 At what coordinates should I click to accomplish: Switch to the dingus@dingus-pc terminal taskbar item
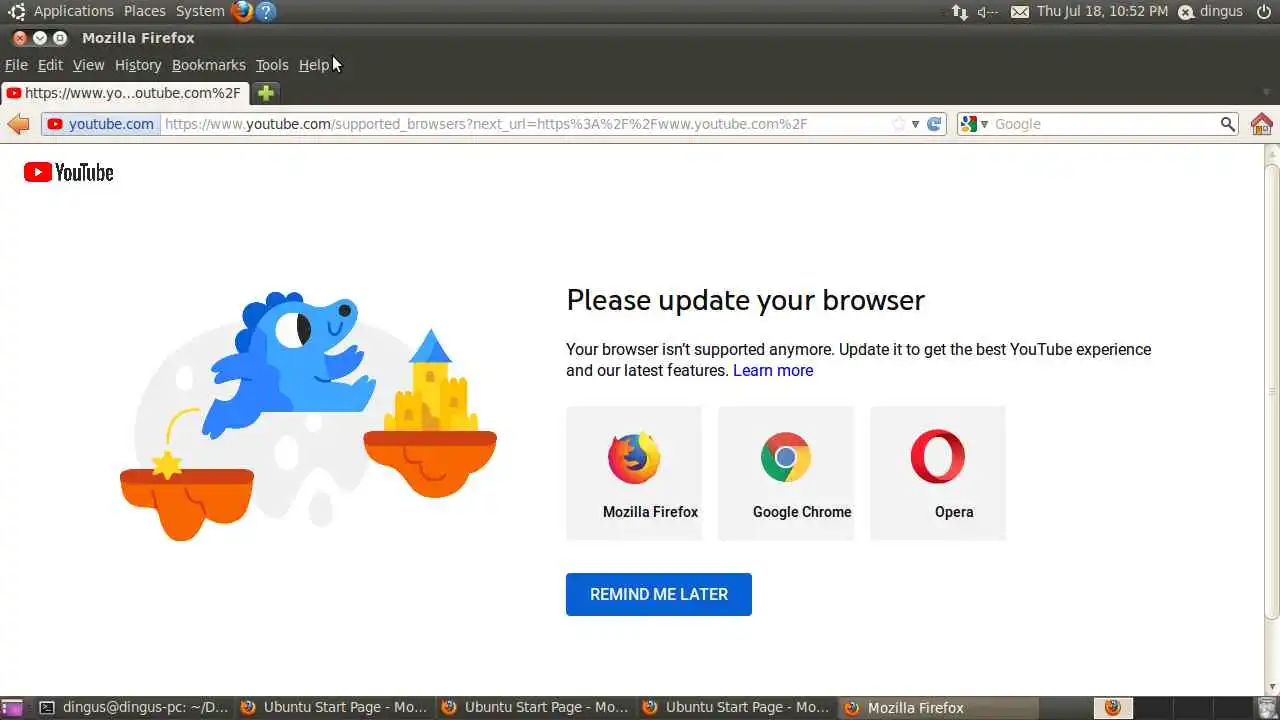(x=133, y=707)
